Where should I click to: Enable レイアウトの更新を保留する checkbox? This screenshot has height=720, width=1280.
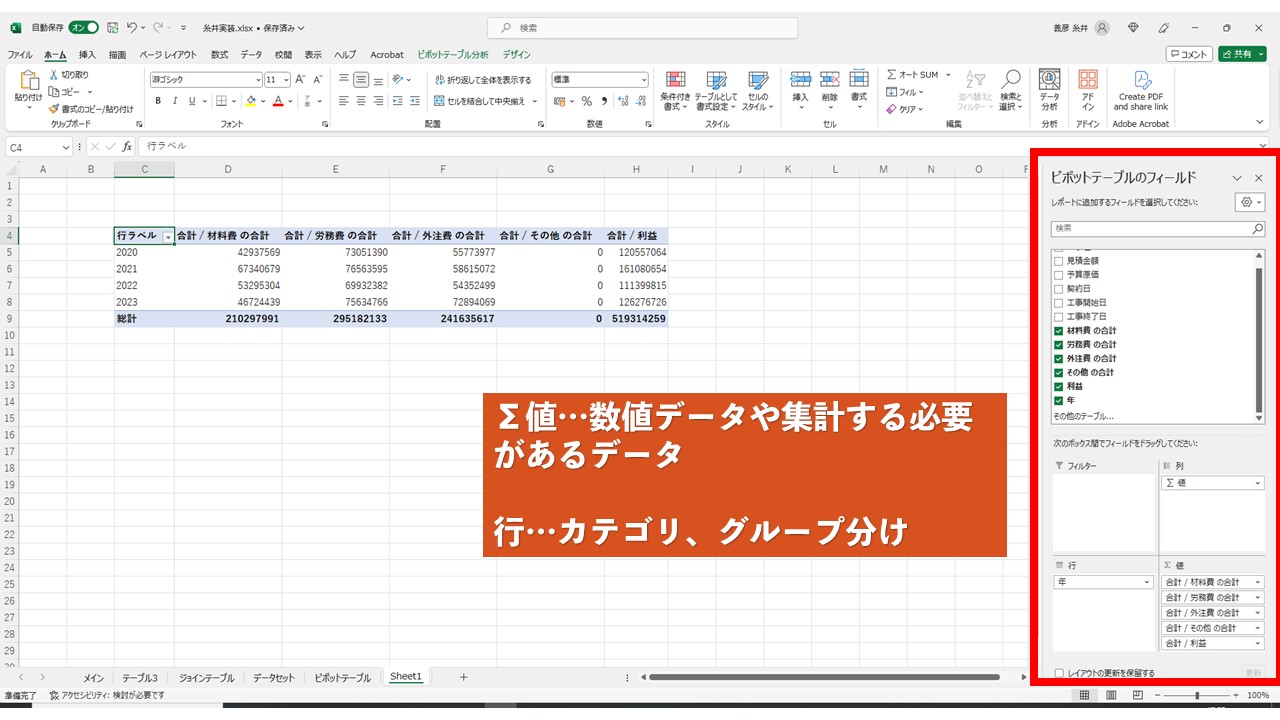click(x=1060, y=673)
